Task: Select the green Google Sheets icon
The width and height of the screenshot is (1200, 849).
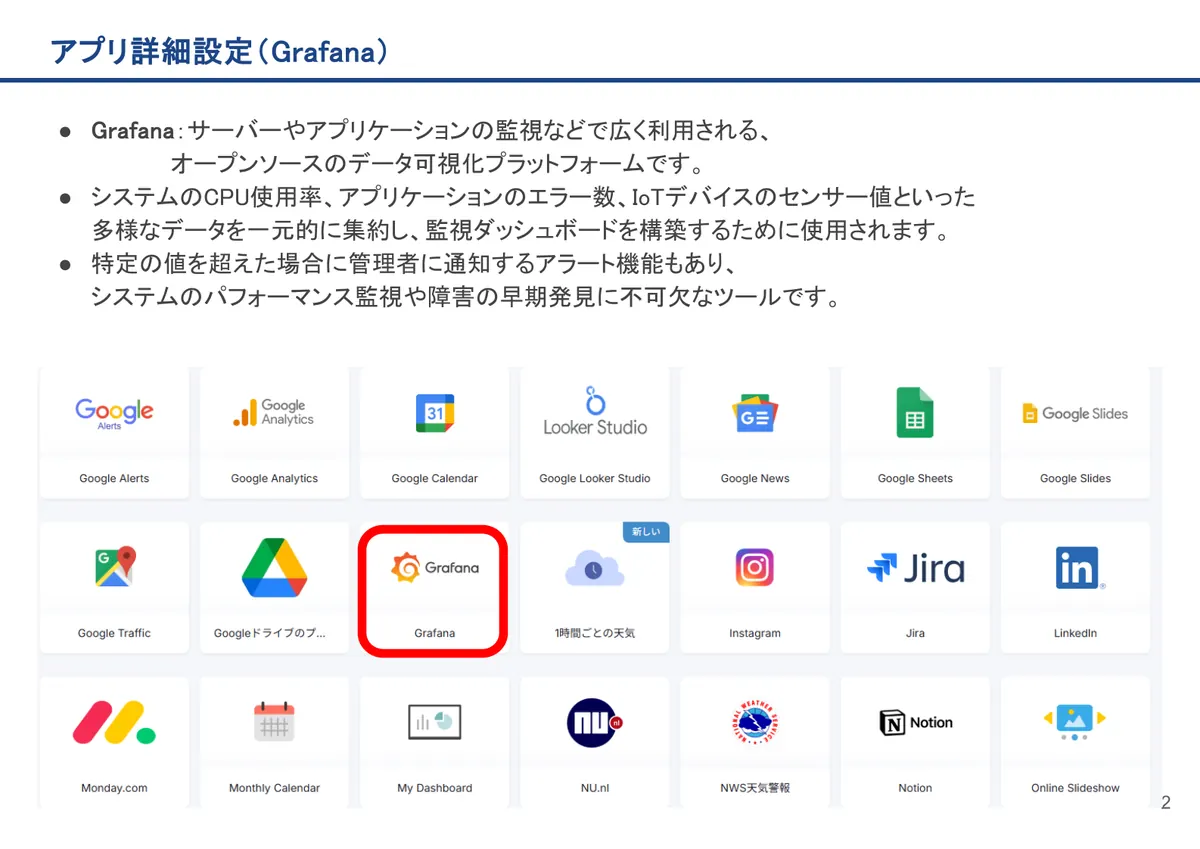Action: tap(915, 412)
